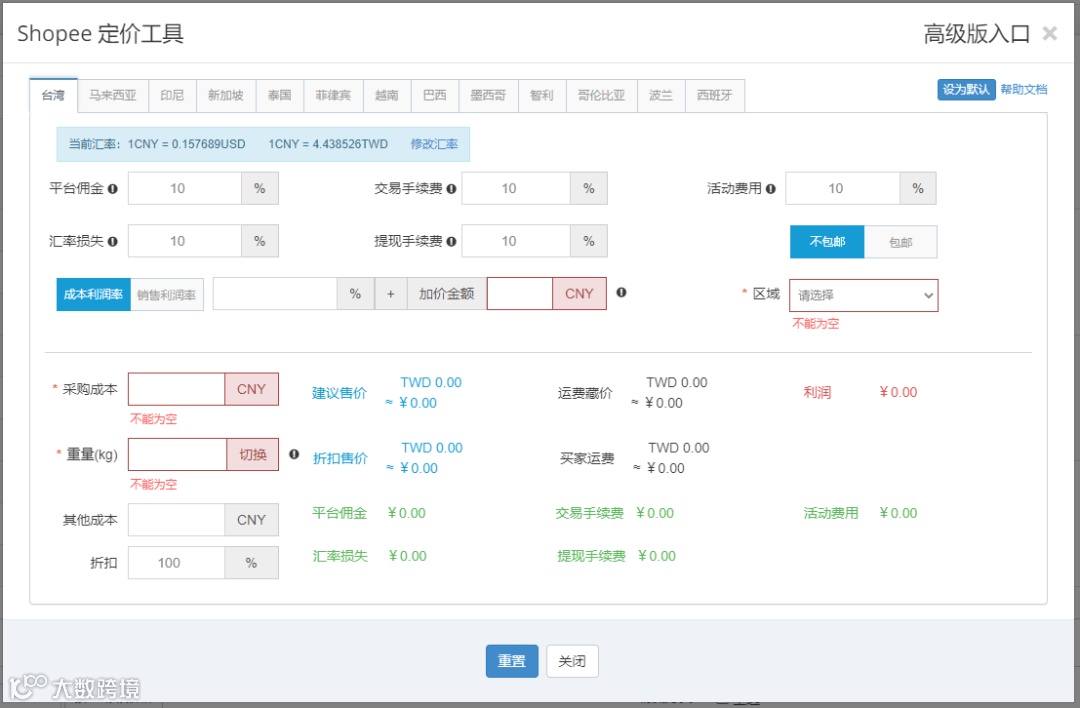Click the 运费藏价 label

tap(585, 393)
